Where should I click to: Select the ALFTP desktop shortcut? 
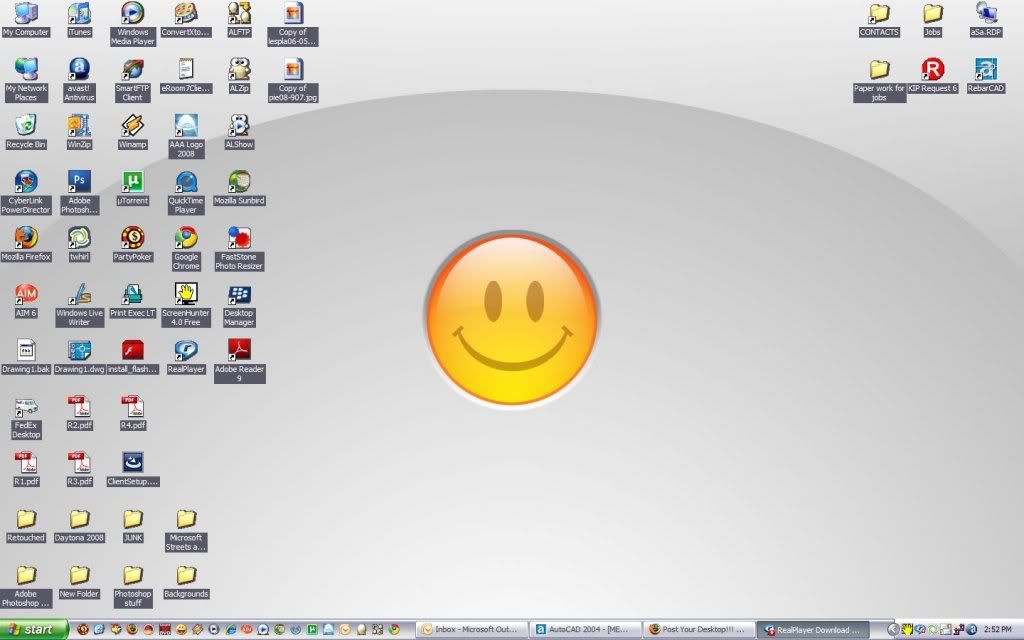pyautogui.click(x=239, y=20)
